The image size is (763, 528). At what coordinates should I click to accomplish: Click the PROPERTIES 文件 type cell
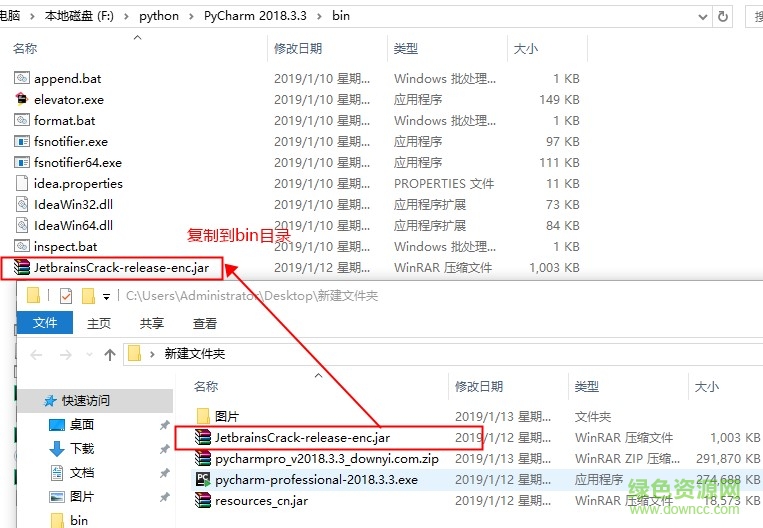click(444, 183)
